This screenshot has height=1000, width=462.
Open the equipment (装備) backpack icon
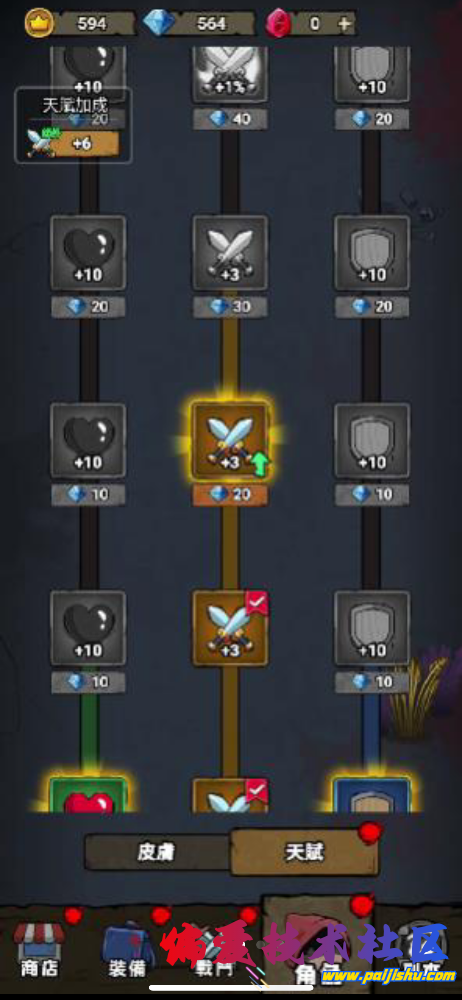[126, 949]
